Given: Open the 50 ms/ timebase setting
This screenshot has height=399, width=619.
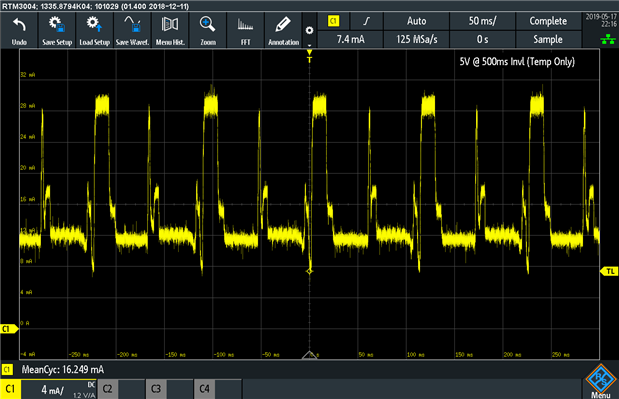Looking at the screenshot, I should coord(482,21).
